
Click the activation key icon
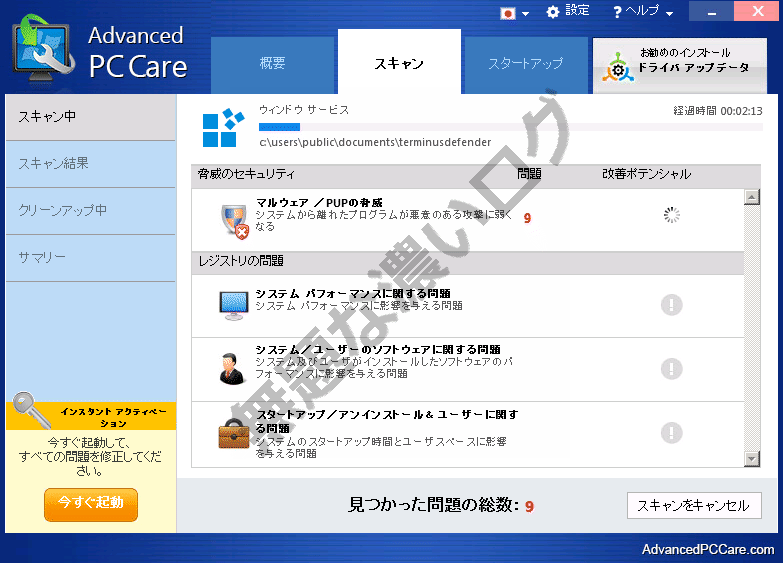pyautogui.click(x=31, y=410)
